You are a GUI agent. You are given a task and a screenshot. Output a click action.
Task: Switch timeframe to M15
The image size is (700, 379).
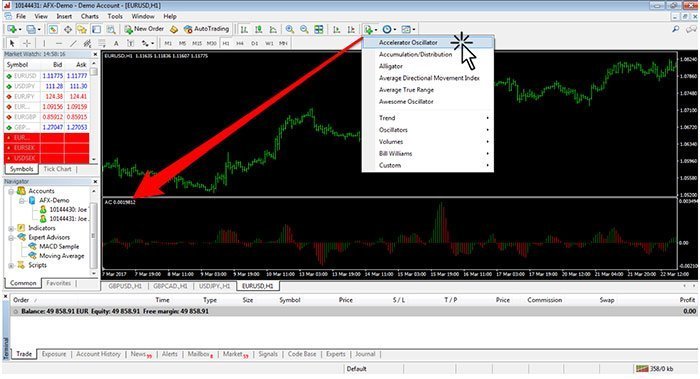197,43
